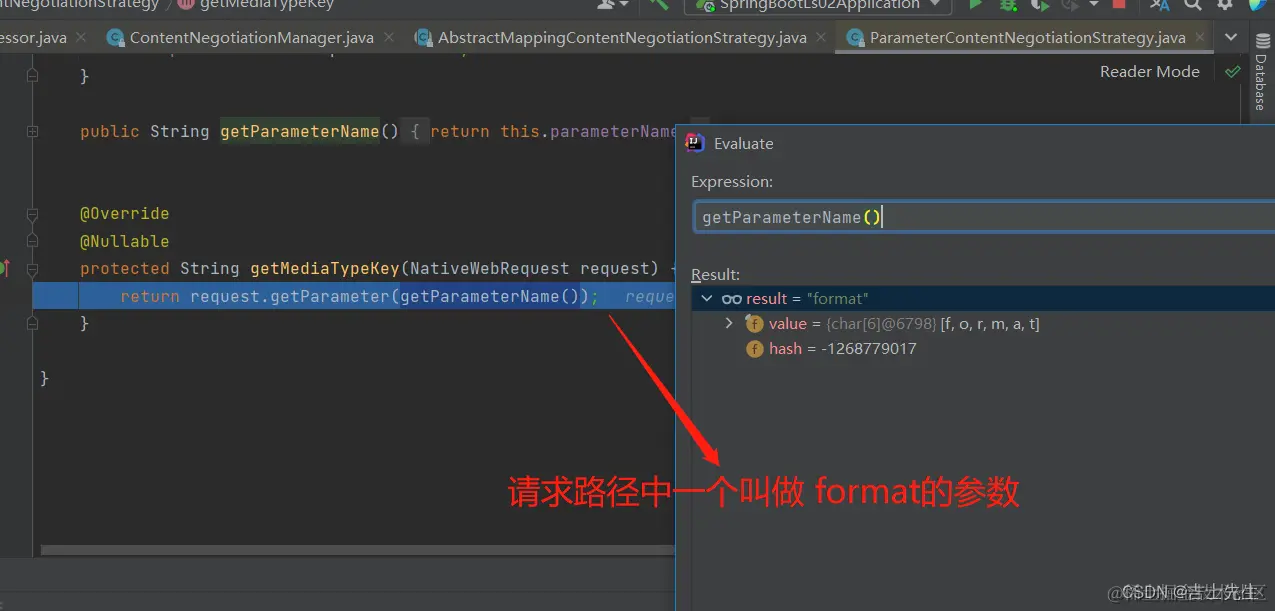This screenshot has width=1275, height=611.
Task: Run with coverage using the shield icon
Action: pos(1040,5)
